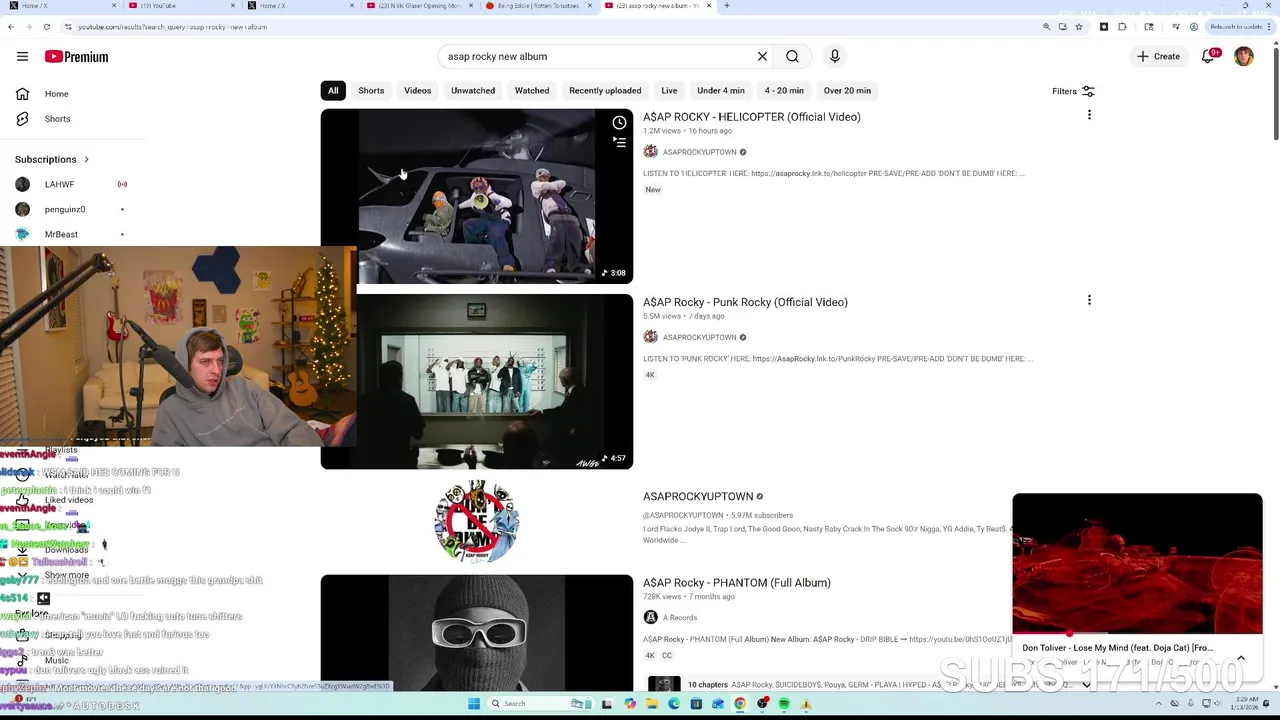Screen dimensions: 1280x720
Task: Toggle the Live filter chip
Action: [669, 91]
